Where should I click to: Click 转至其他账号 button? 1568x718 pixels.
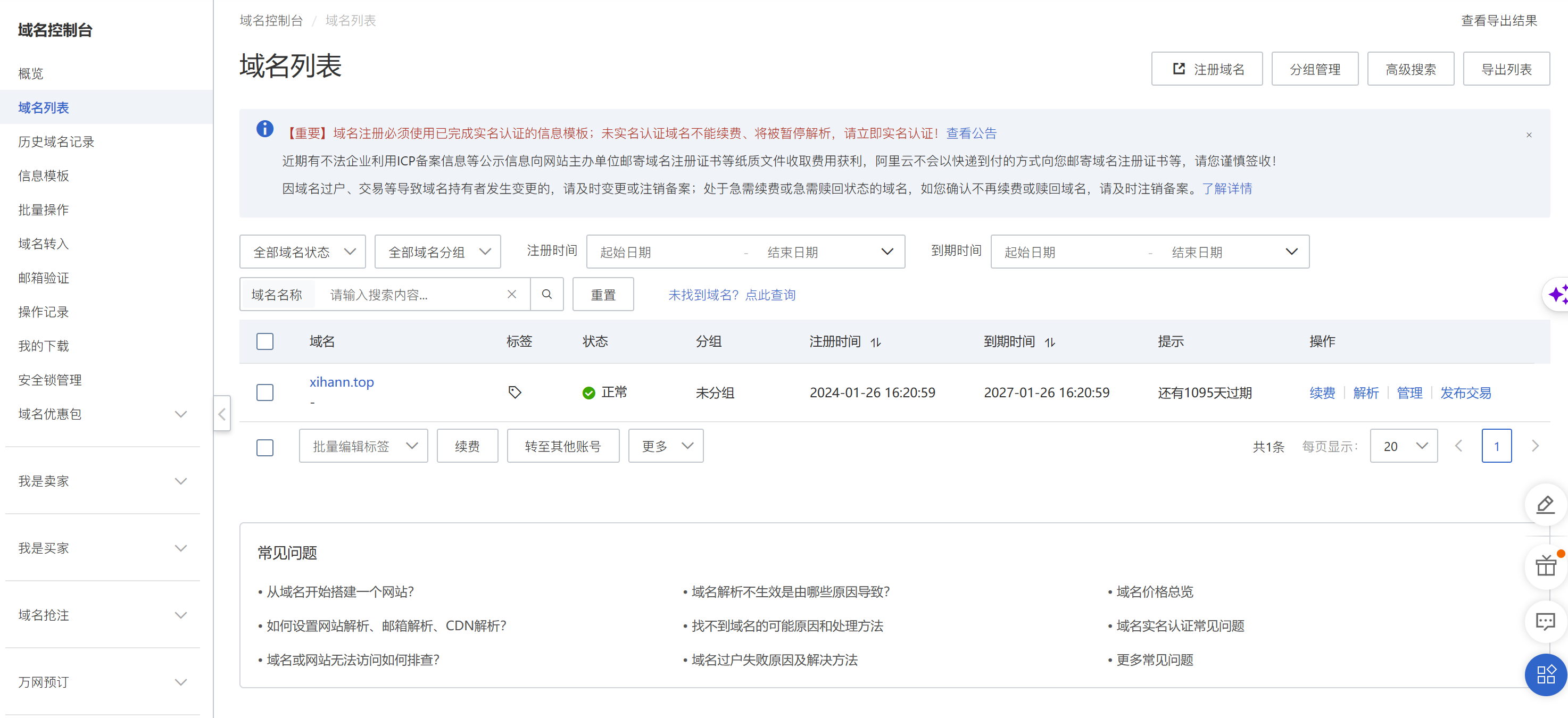click(563, 446)
